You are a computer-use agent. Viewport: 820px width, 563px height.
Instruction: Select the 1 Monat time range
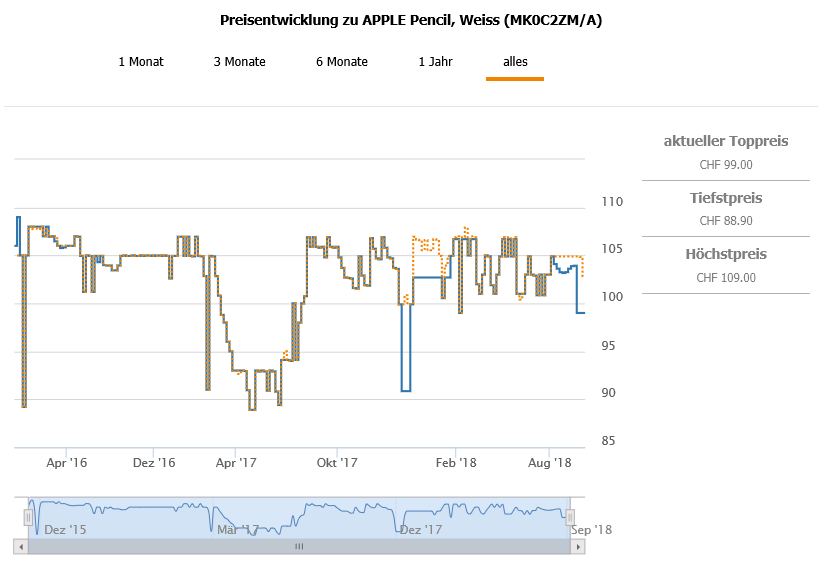pyautogui.click(x=140, y=62)
